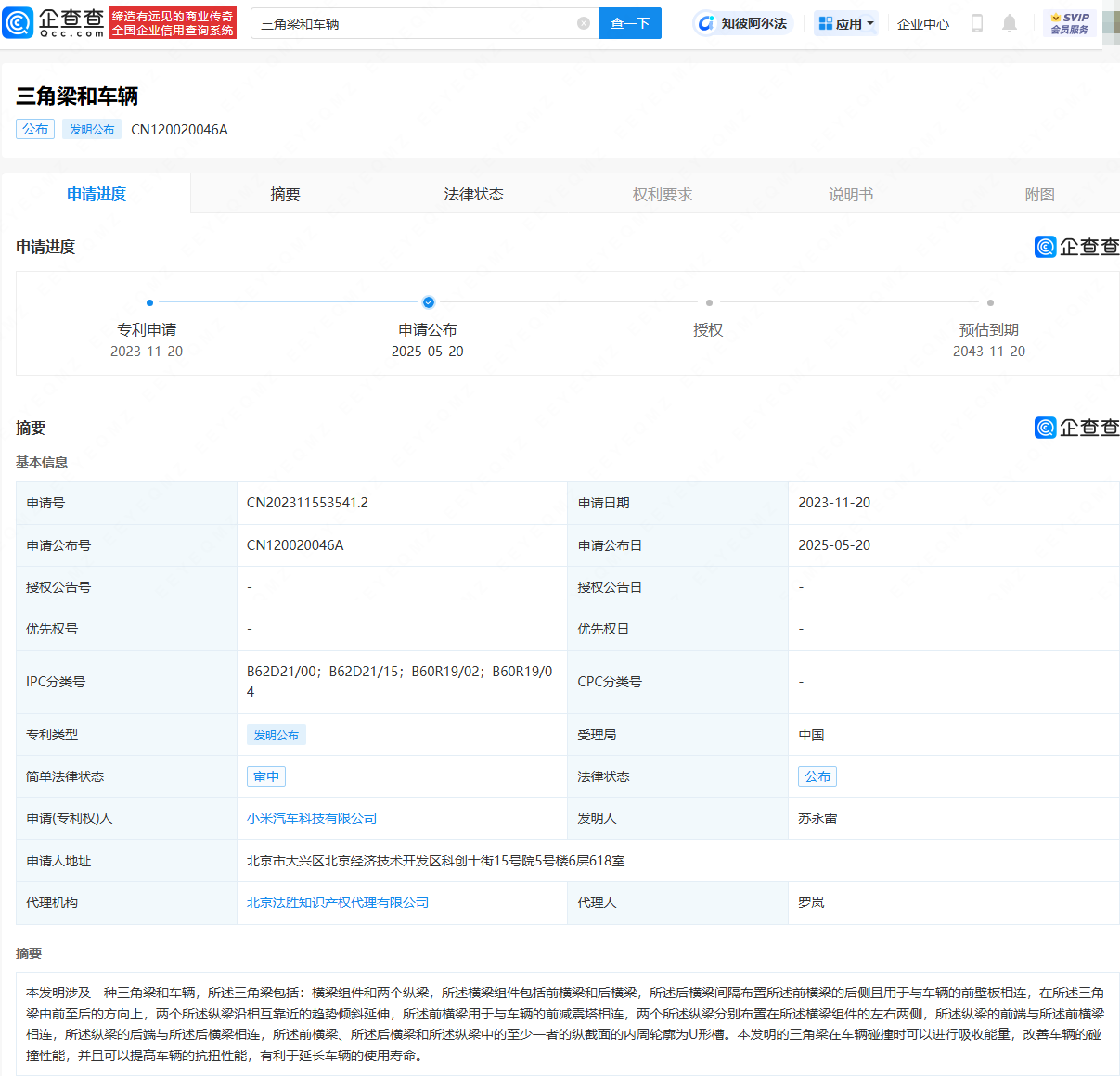This screenshot has height=1076, width=1120.
Task: Switch to the 权利要求 tab
Action: [x=663, y=194]
